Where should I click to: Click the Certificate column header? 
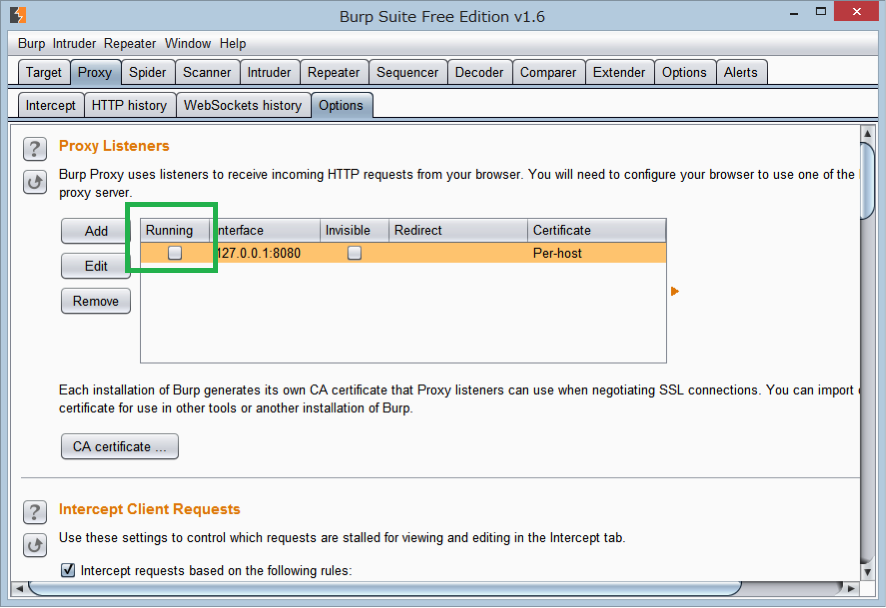[597, 231]
